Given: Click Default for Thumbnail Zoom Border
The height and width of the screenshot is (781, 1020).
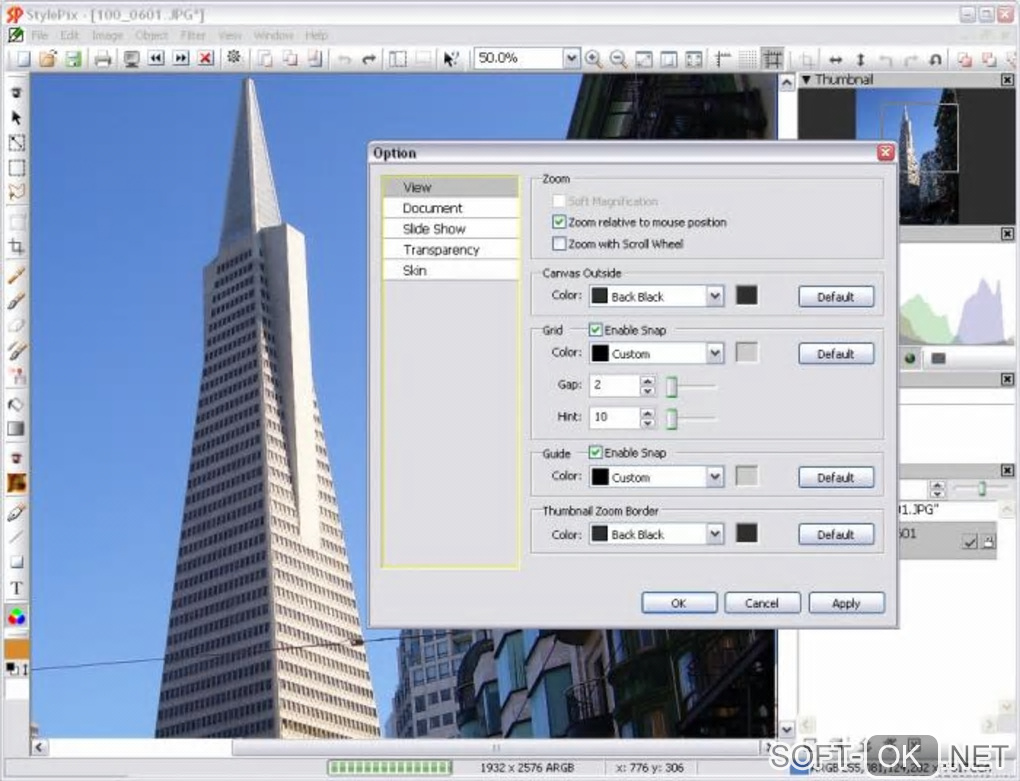Looking at the screenshot, I should coord(836,535).
